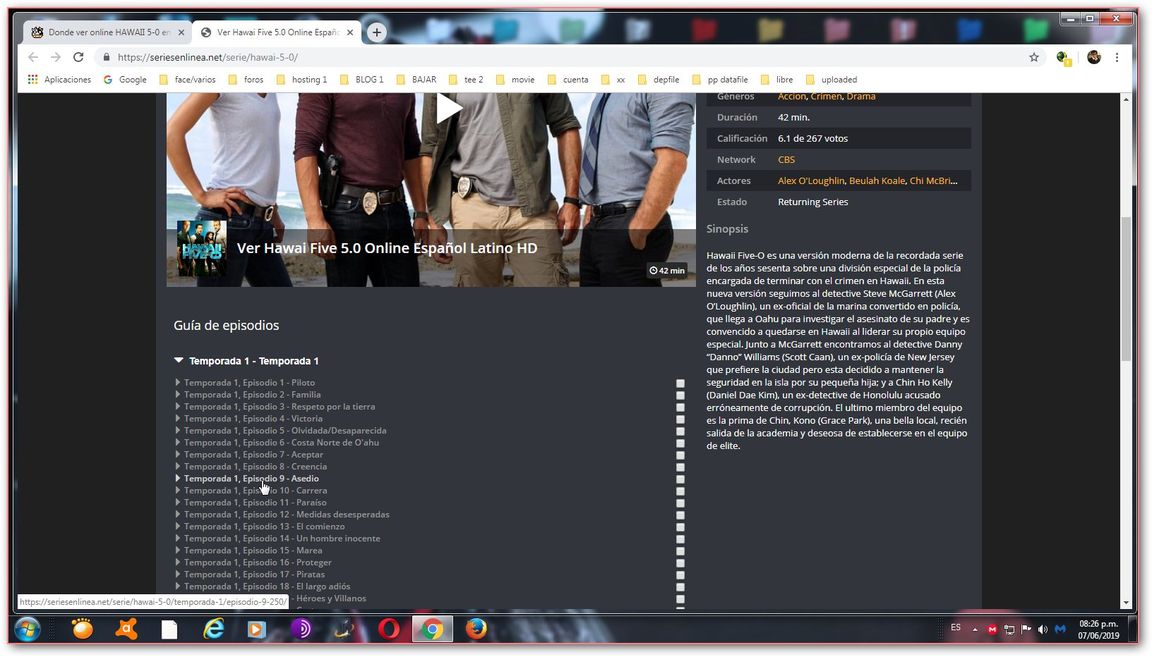Viewport: 1152px width, 657px height.
Task: Open a new tab with the plus button
Action: coord(376,32)
